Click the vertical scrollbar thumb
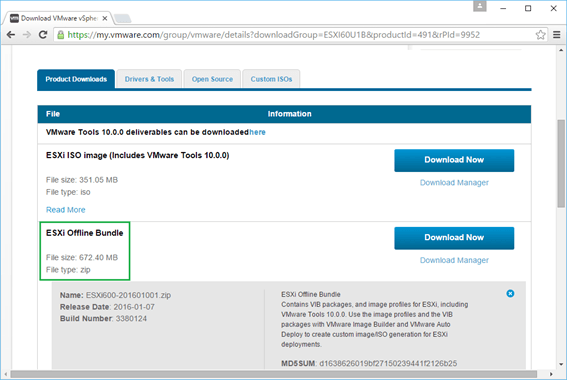 pyautogui.click(x=561, y=163)
